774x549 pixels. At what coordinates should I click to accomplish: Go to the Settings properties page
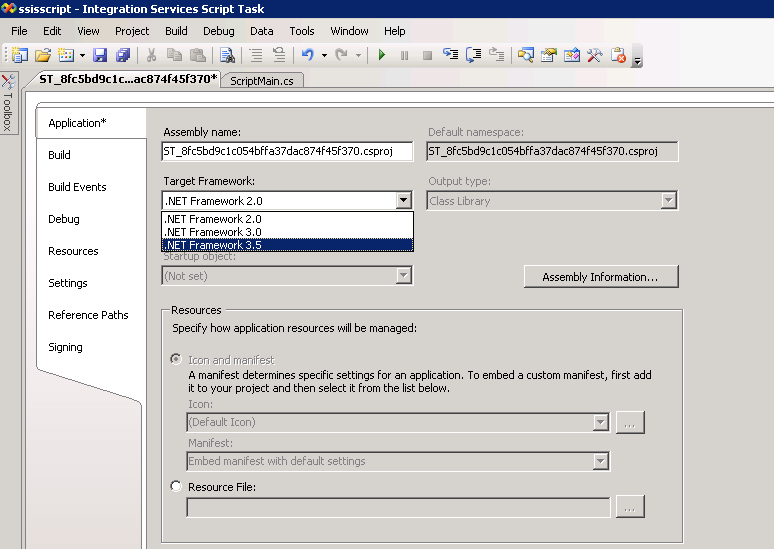pos(68,283)
